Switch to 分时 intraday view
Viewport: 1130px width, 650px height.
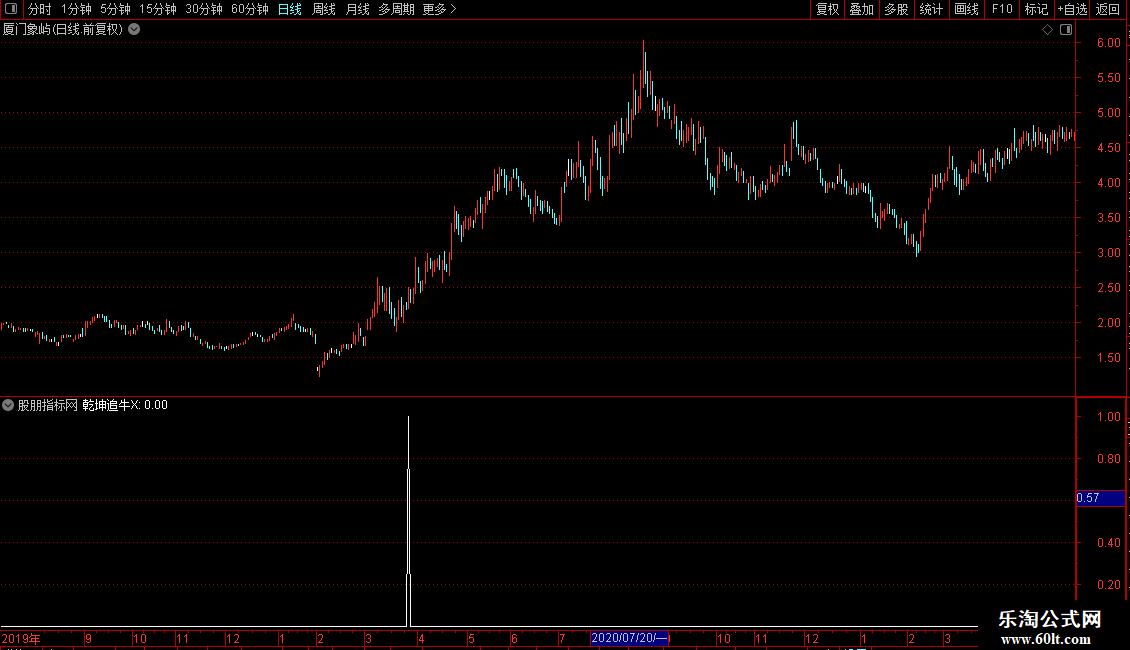[40, 9]
